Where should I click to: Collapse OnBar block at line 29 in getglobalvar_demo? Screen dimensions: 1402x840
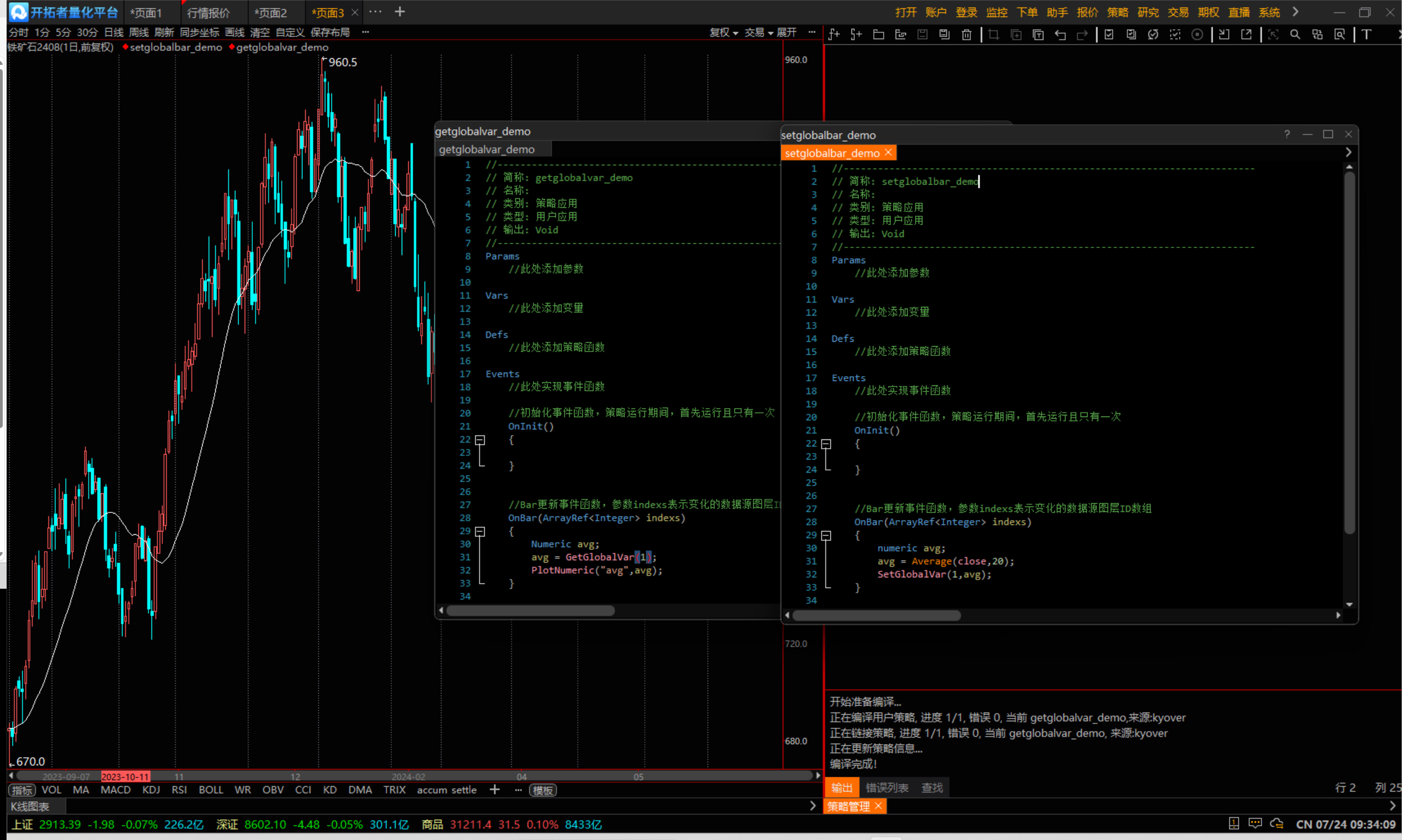tap(480, 531)
